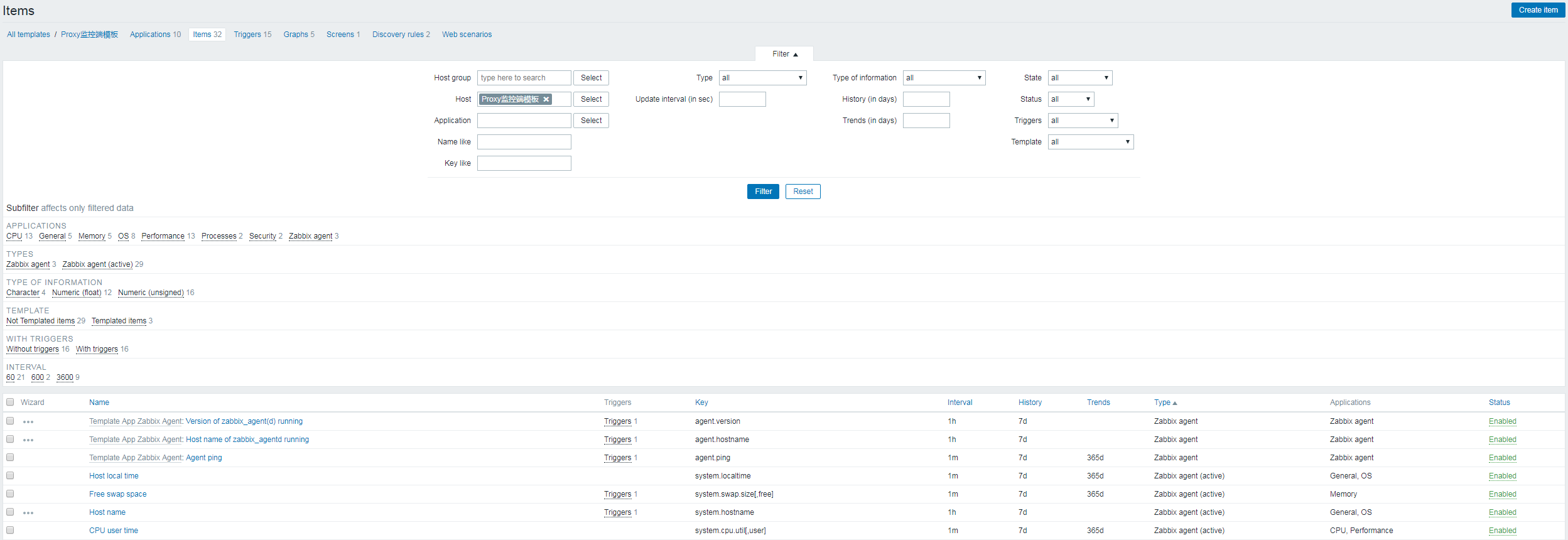Open the Graphs 5 tab

(x=299, y=35)
